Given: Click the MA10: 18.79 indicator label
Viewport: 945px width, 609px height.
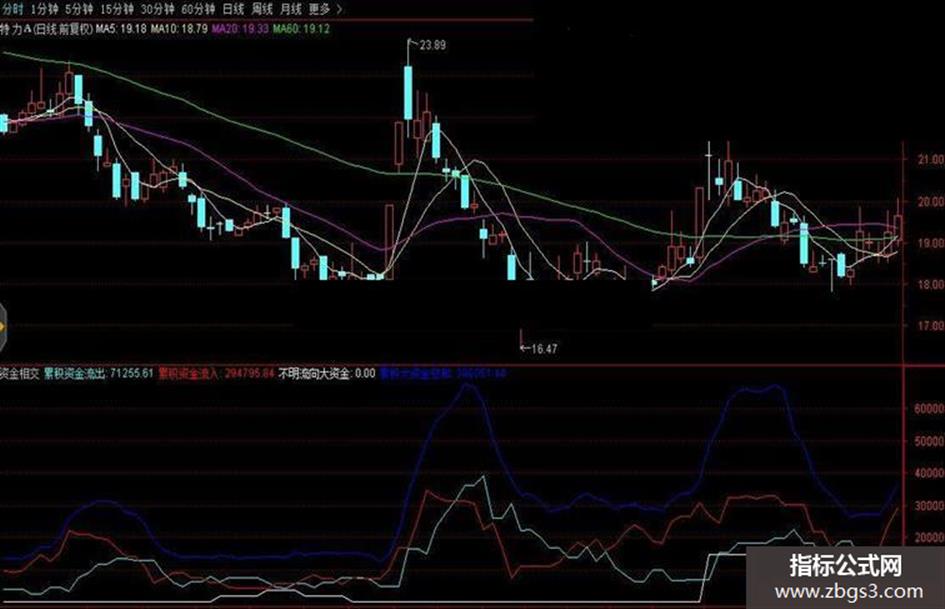Looking at the screenshot, I should click(180, 28).
